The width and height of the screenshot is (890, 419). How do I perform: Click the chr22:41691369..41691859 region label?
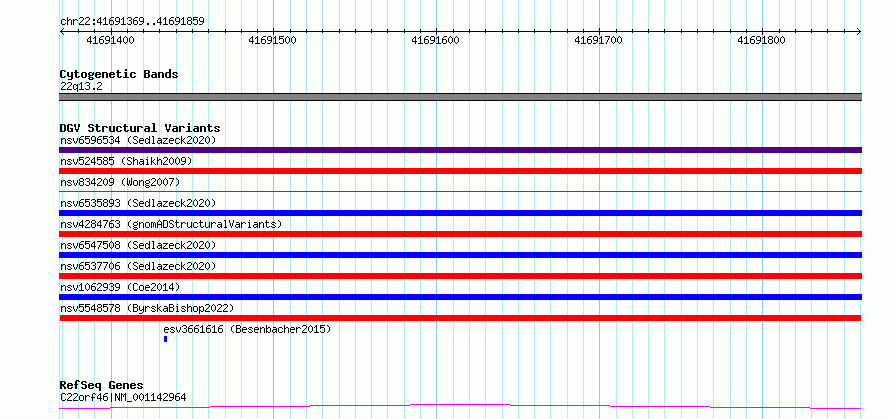(132, 22)
